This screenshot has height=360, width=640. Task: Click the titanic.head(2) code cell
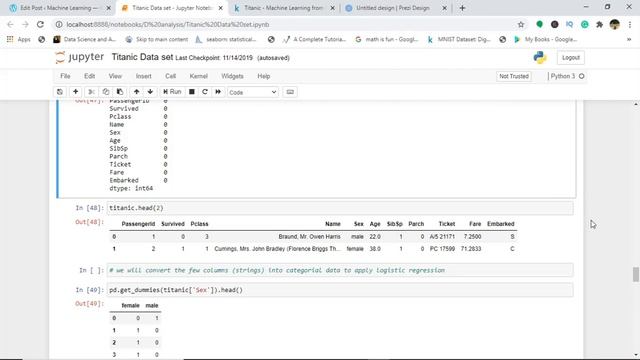point(340,208)
